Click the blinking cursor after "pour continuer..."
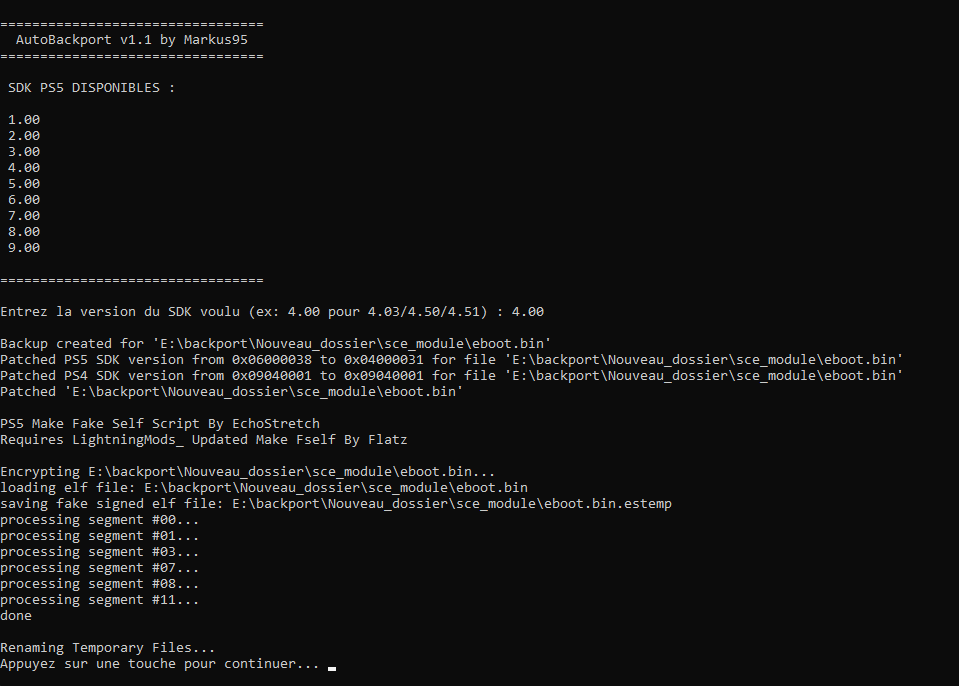The image size is (959, 686). tap(332, 667)
